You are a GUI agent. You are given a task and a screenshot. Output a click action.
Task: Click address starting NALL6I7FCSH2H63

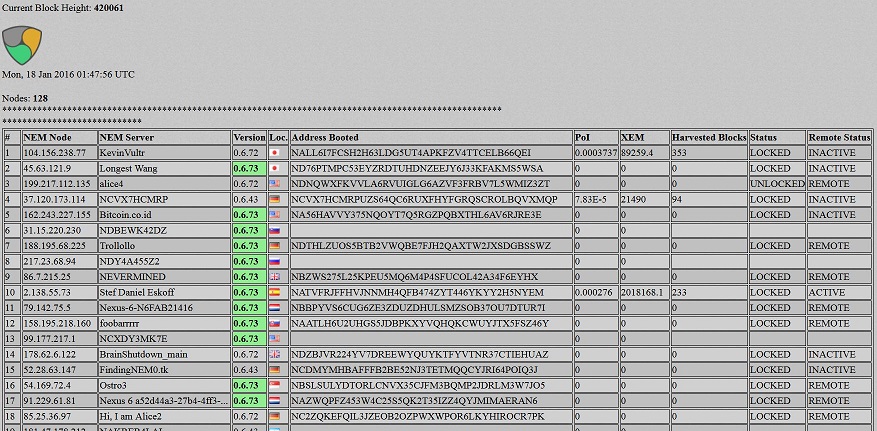point(411,153)
